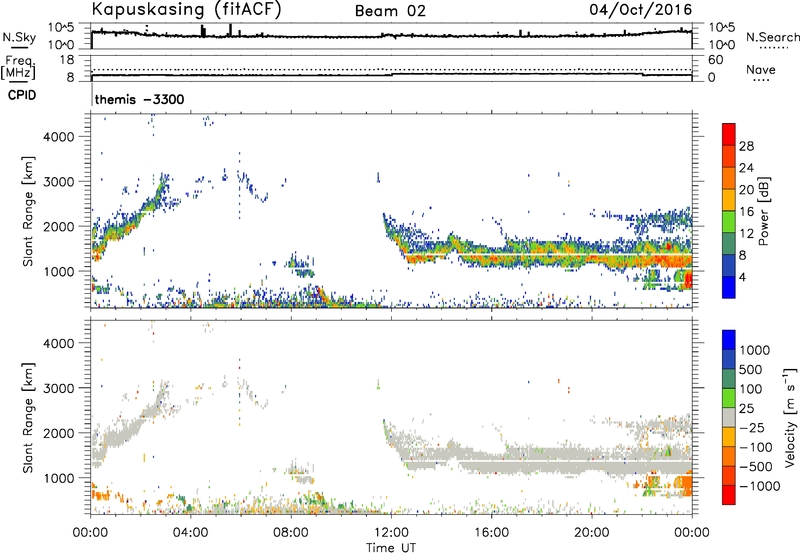Click the '4000' tick on power panel
Screen dimensions: 800x554
pos(59,137)
